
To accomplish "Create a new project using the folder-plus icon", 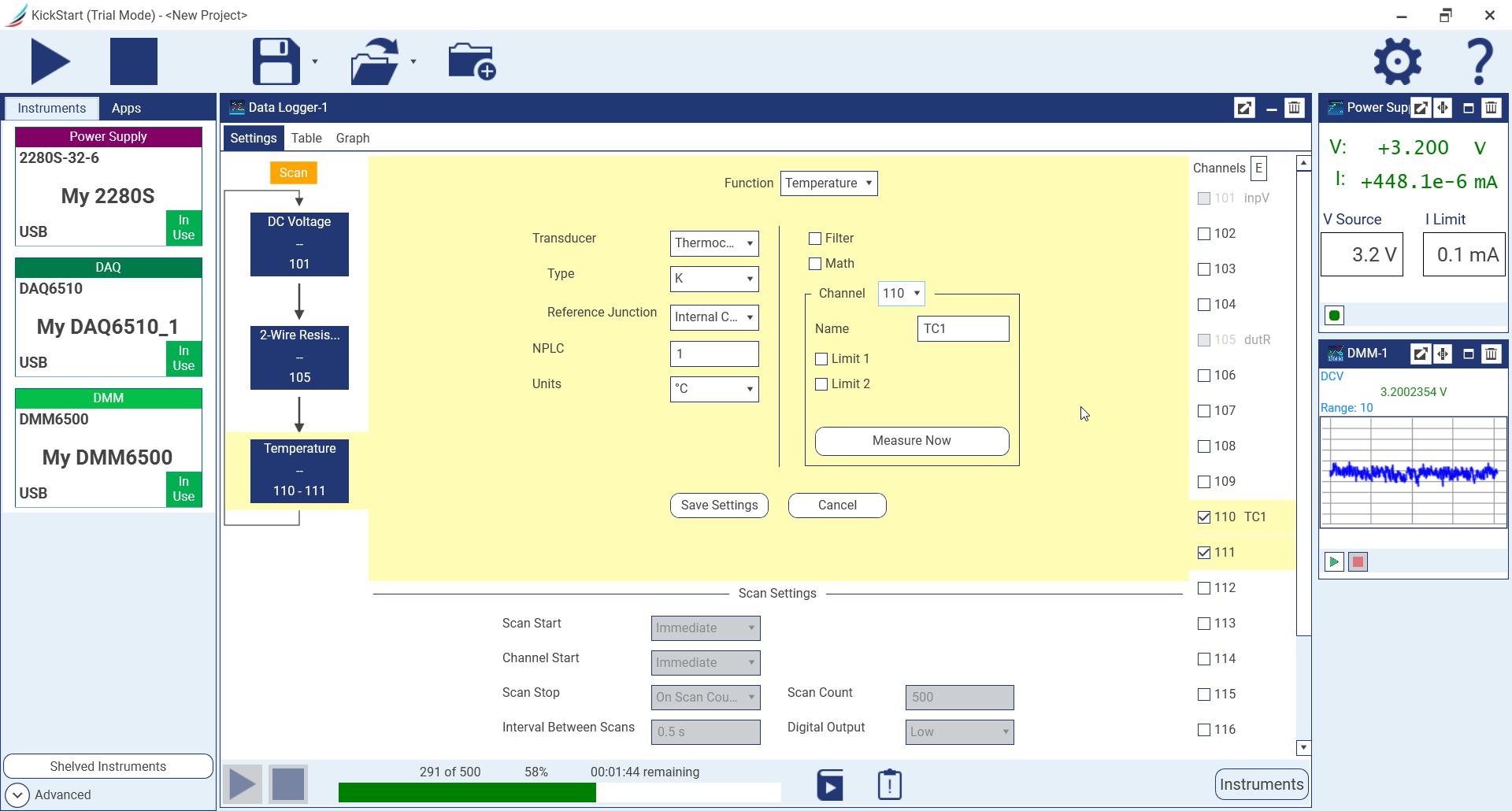I will tap(470, 61).
